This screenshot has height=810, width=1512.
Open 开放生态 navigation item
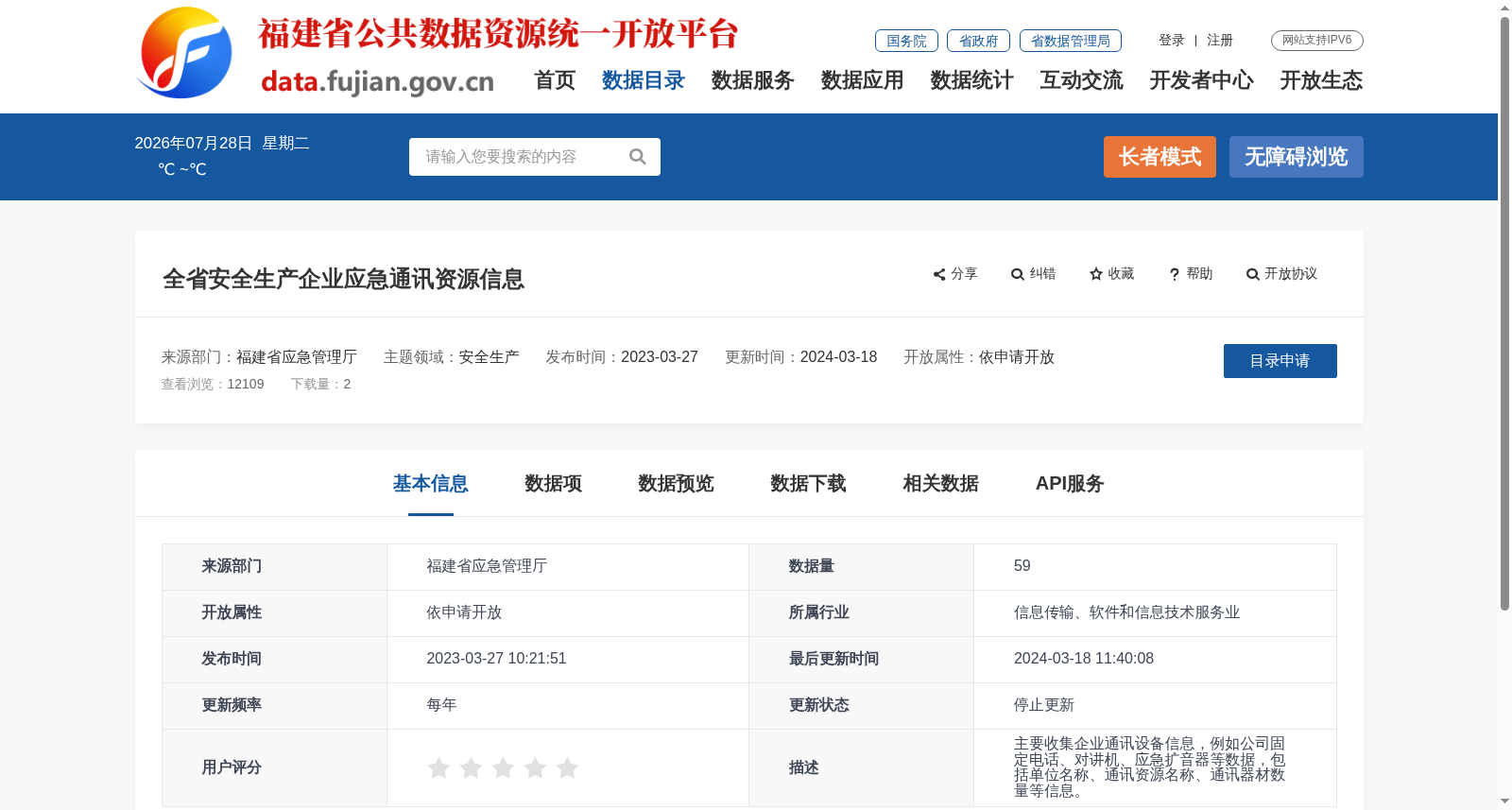pos(1322,80)
